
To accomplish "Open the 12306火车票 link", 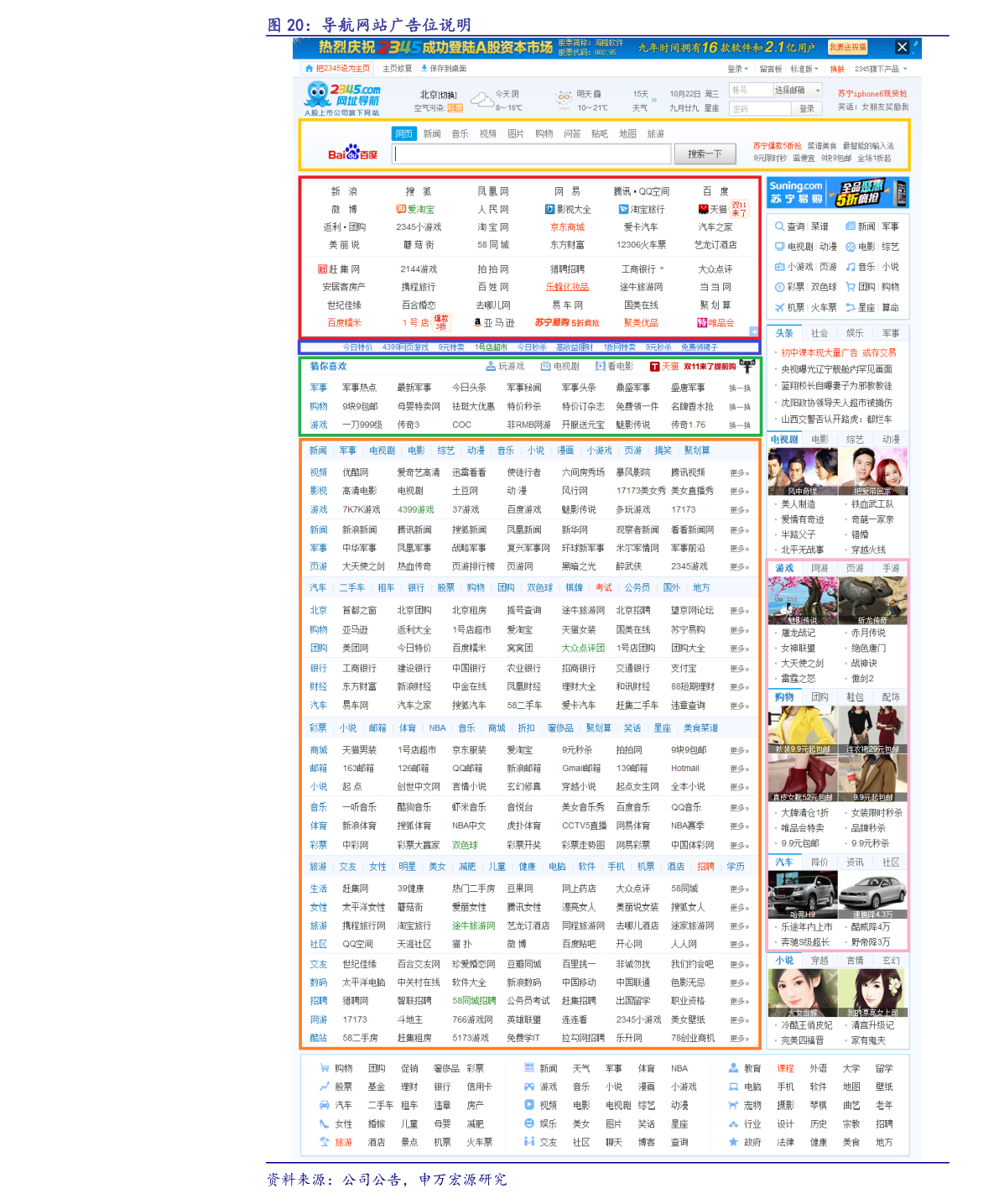I will [x=641, y=245].
